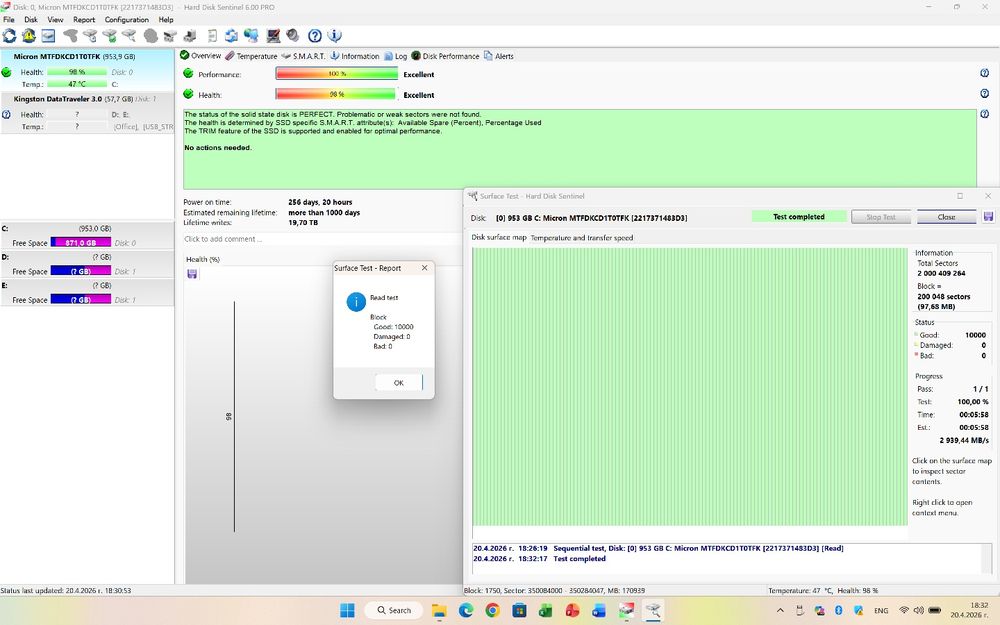Open File Explorer from the taskbar

pyautogui.click(x=439, y=610)
